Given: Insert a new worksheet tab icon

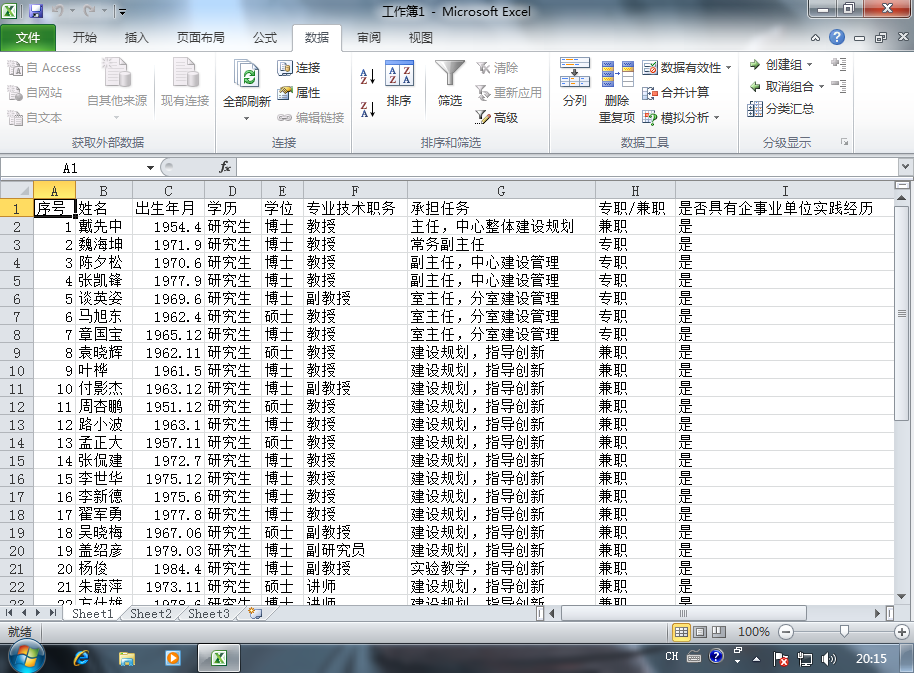Looking at the screenshot, I should point(255,613).
